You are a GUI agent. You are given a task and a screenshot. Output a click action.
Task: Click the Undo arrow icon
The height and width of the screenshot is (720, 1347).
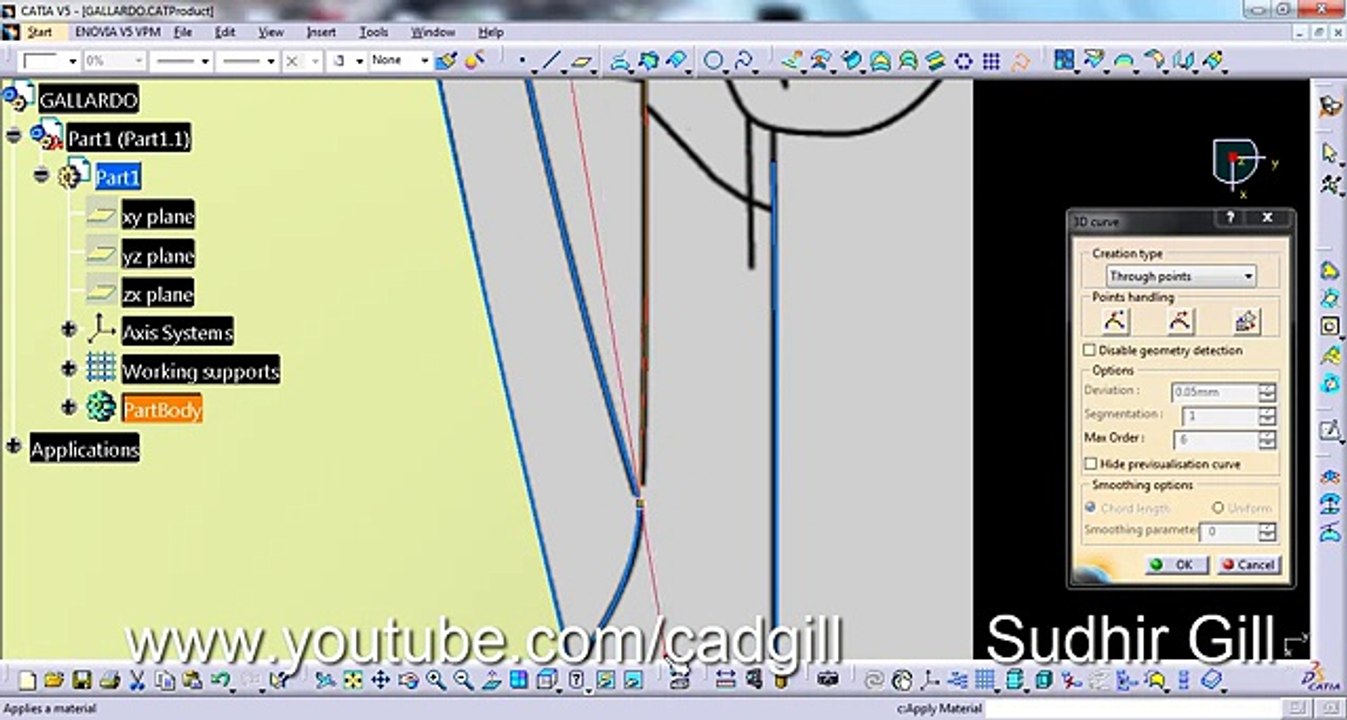pyautogui.click(x=221, y=681)
